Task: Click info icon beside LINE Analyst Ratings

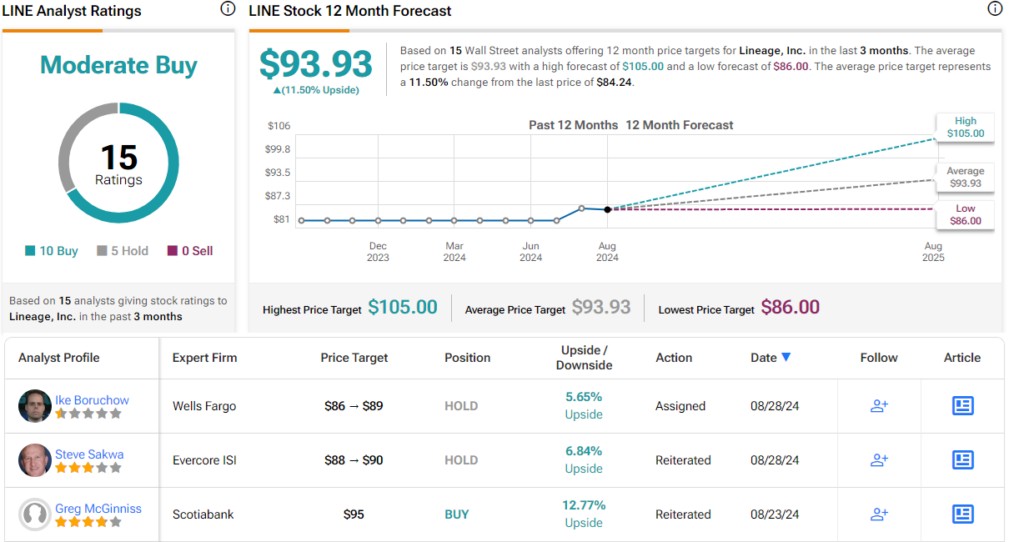Action: (228, 10)
